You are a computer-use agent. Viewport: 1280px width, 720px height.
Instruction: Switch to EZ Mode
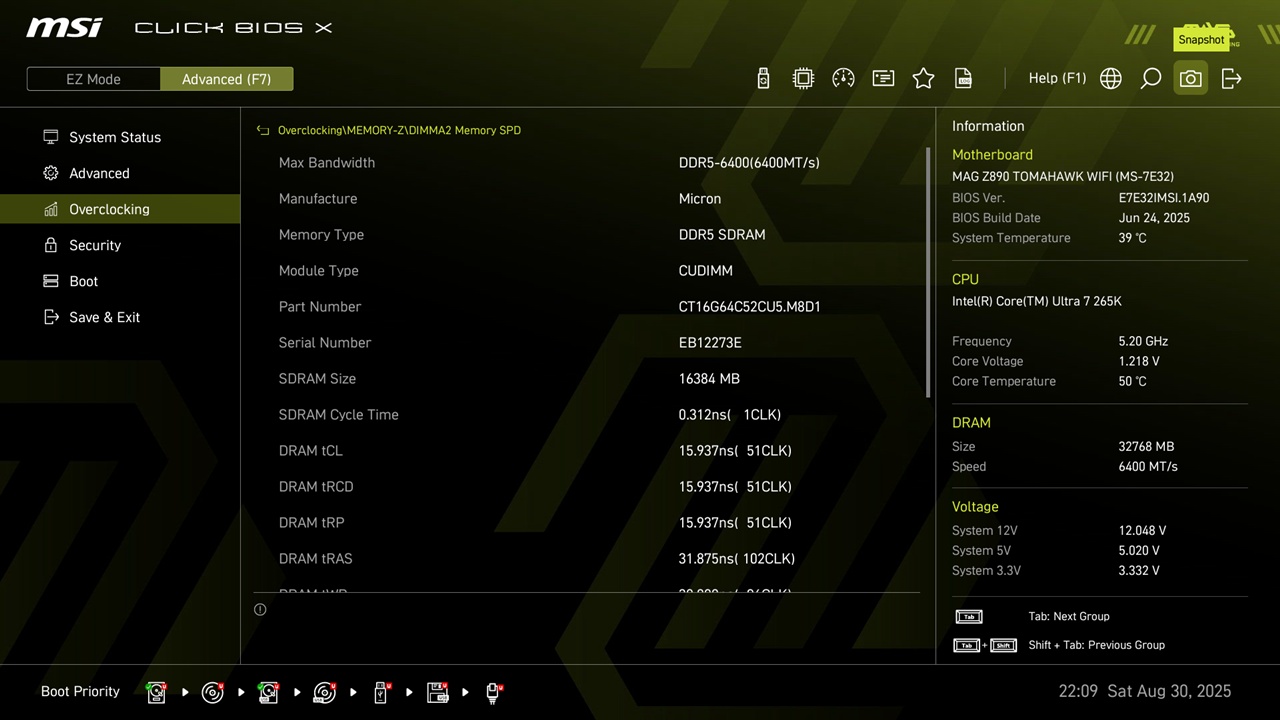pyautogui.click(x=93, y=79)
